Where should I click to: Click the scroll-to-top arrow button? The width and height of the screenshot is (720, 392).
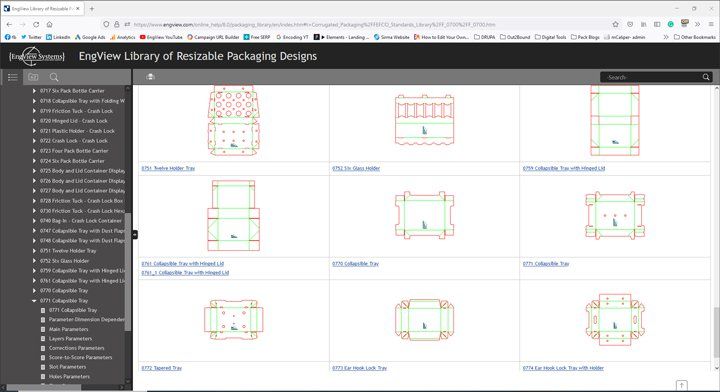click(x=681, y=386)
